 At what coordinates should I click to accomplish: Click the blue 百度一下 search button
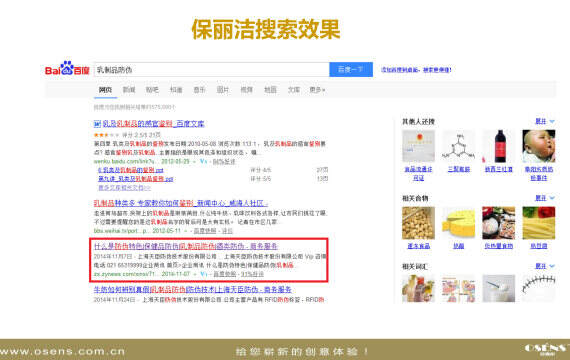click(351, 69)
